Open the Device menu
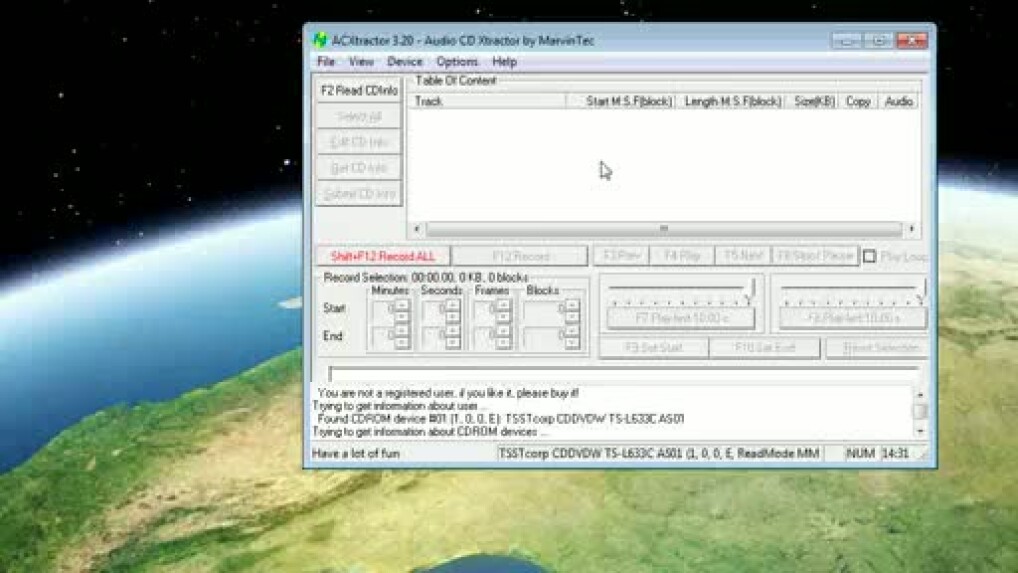Viewport: 1018px width, 573px height. coord(405,62)
